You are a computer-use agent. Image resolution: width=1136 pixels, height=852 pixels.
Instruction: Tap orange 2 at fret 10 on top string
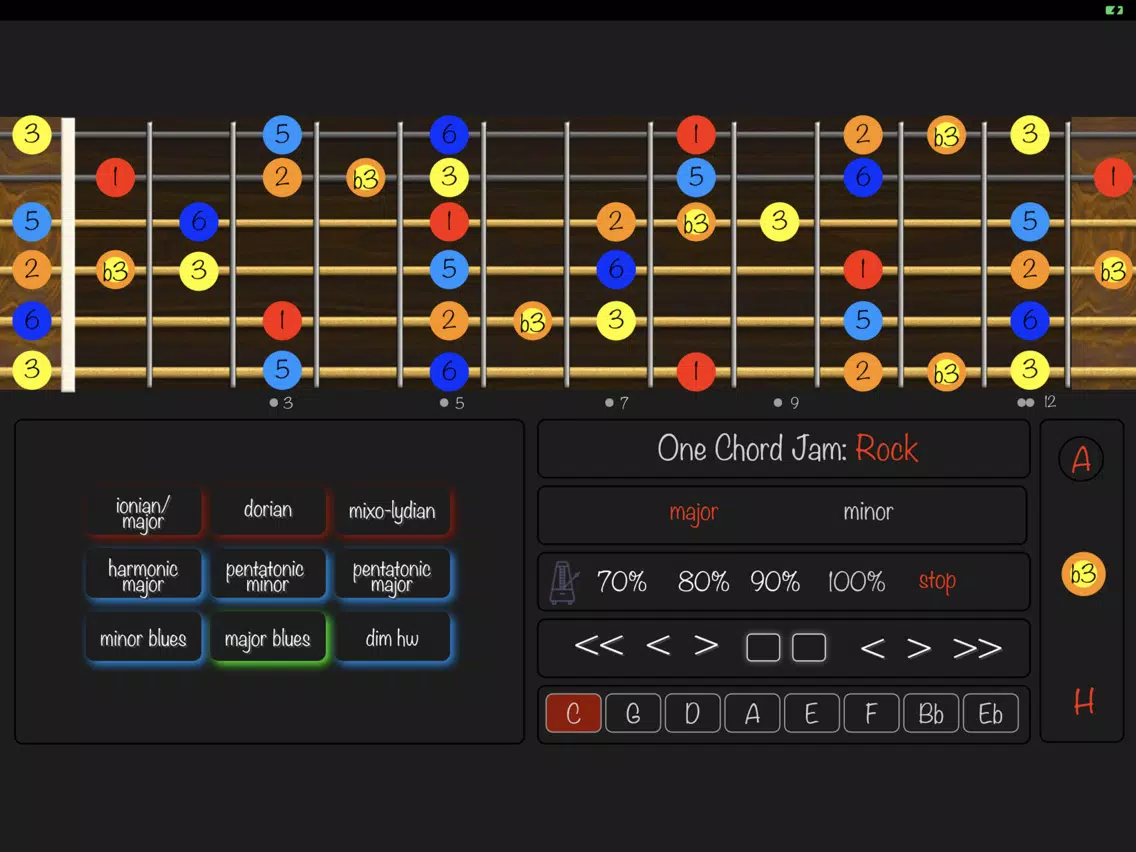pyautogui.click(x=862, y=135)
